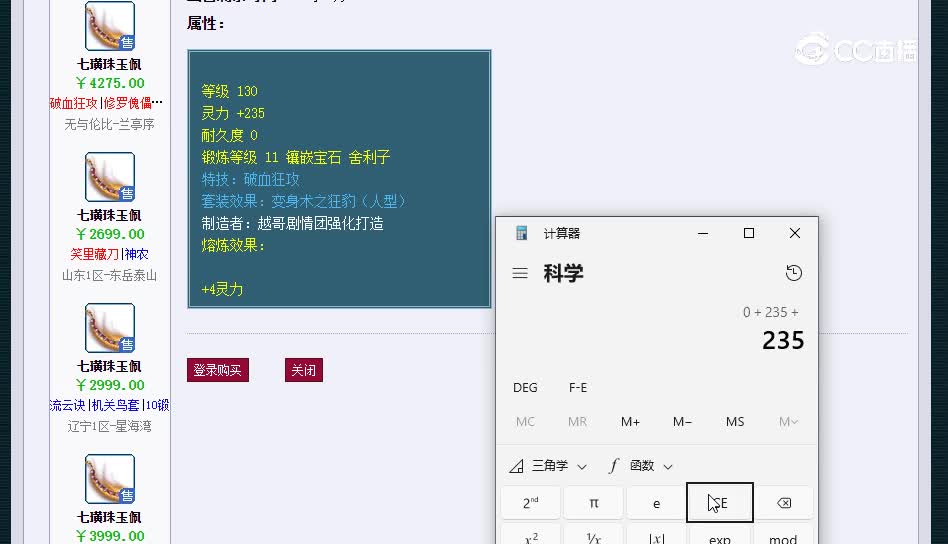Toggle DEG angle unit mode
This screenshot has height=544, width=948.
[525, 387]
